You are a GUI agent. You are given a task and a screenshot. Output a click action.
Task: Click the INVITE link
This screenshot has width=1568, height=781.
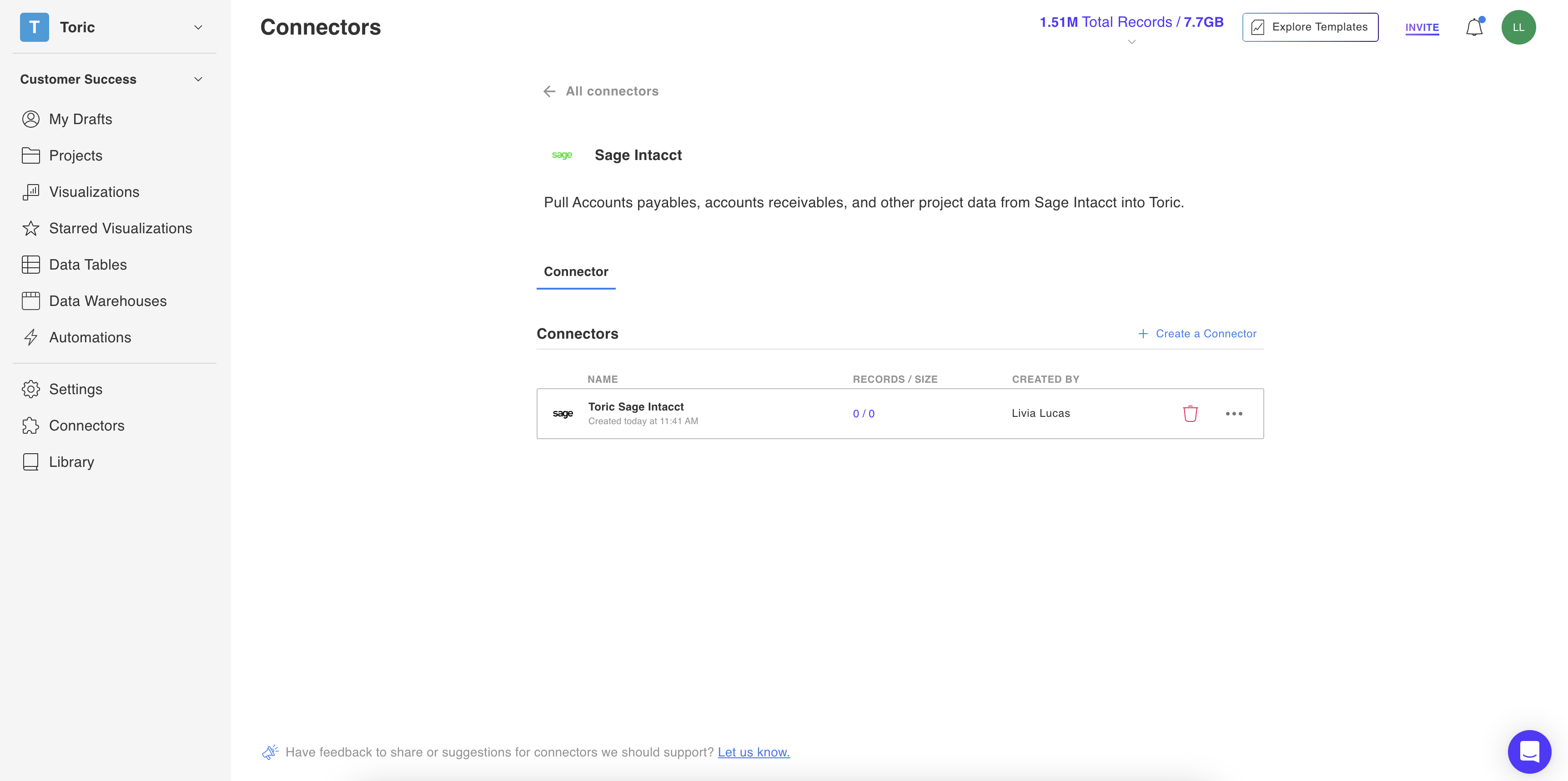pyautogui.click(x=1422, y=28)
